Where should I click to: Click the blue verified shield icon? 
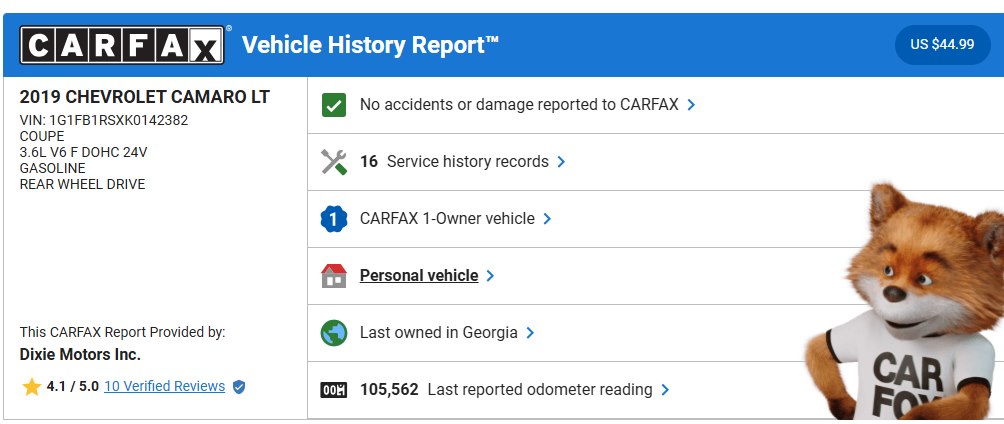tap(239, 387)
